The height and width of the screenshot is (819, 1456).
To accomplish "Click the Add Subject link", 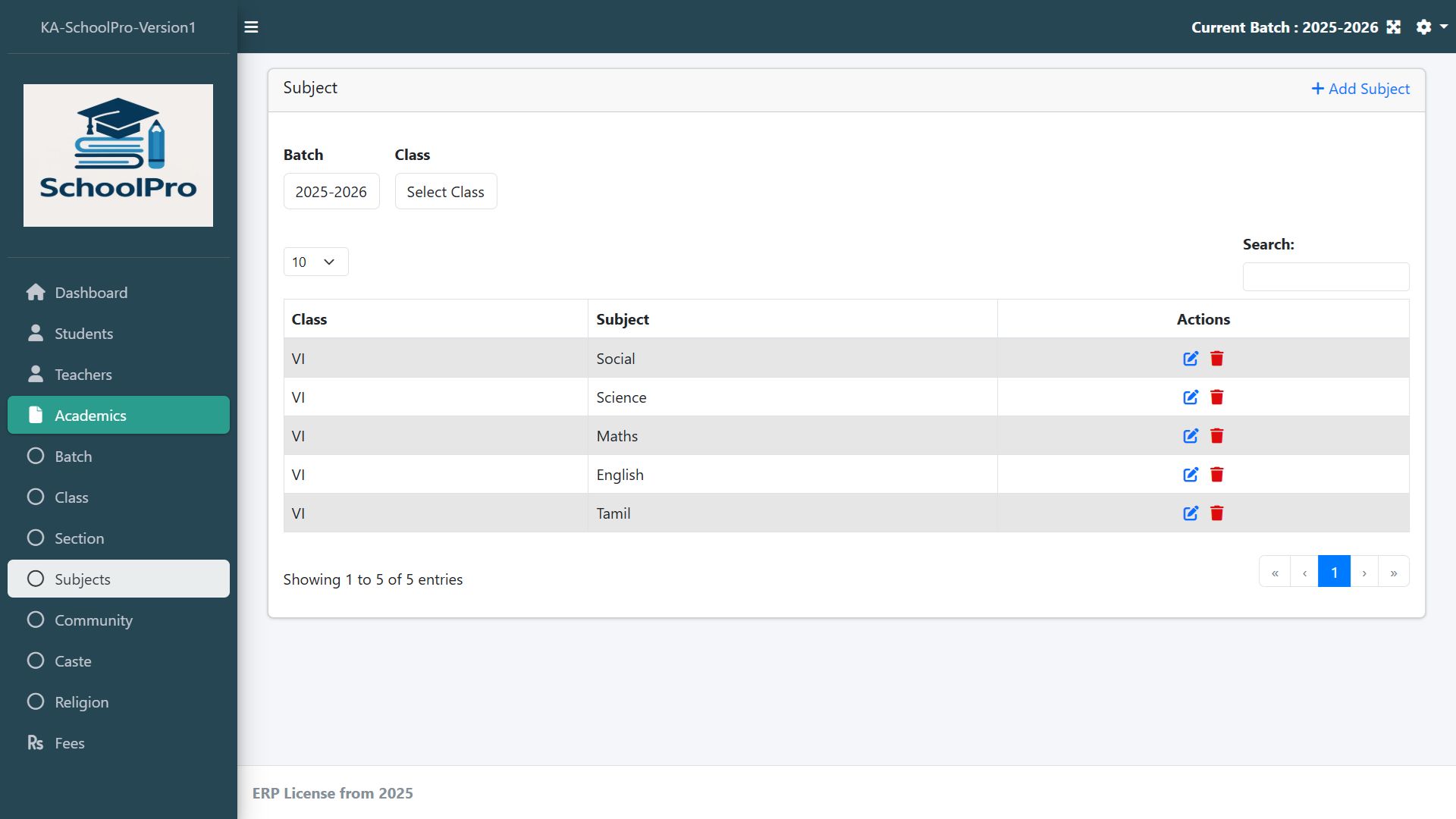I will 1360,89.
